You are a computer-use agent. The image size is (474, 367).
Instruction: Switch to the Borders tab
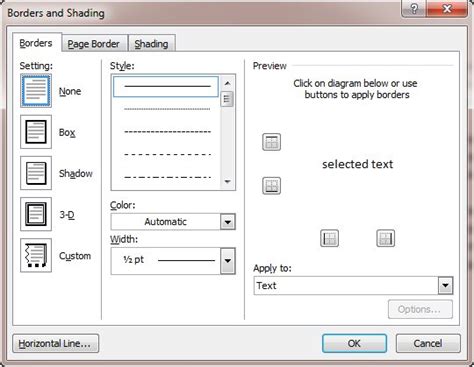coord(36,43)
